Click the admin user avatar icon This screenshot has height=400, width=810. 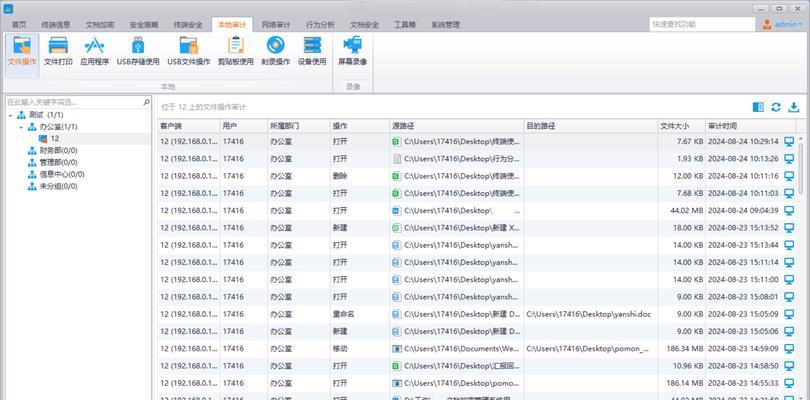pyautogui.click(x=767, y=24)
